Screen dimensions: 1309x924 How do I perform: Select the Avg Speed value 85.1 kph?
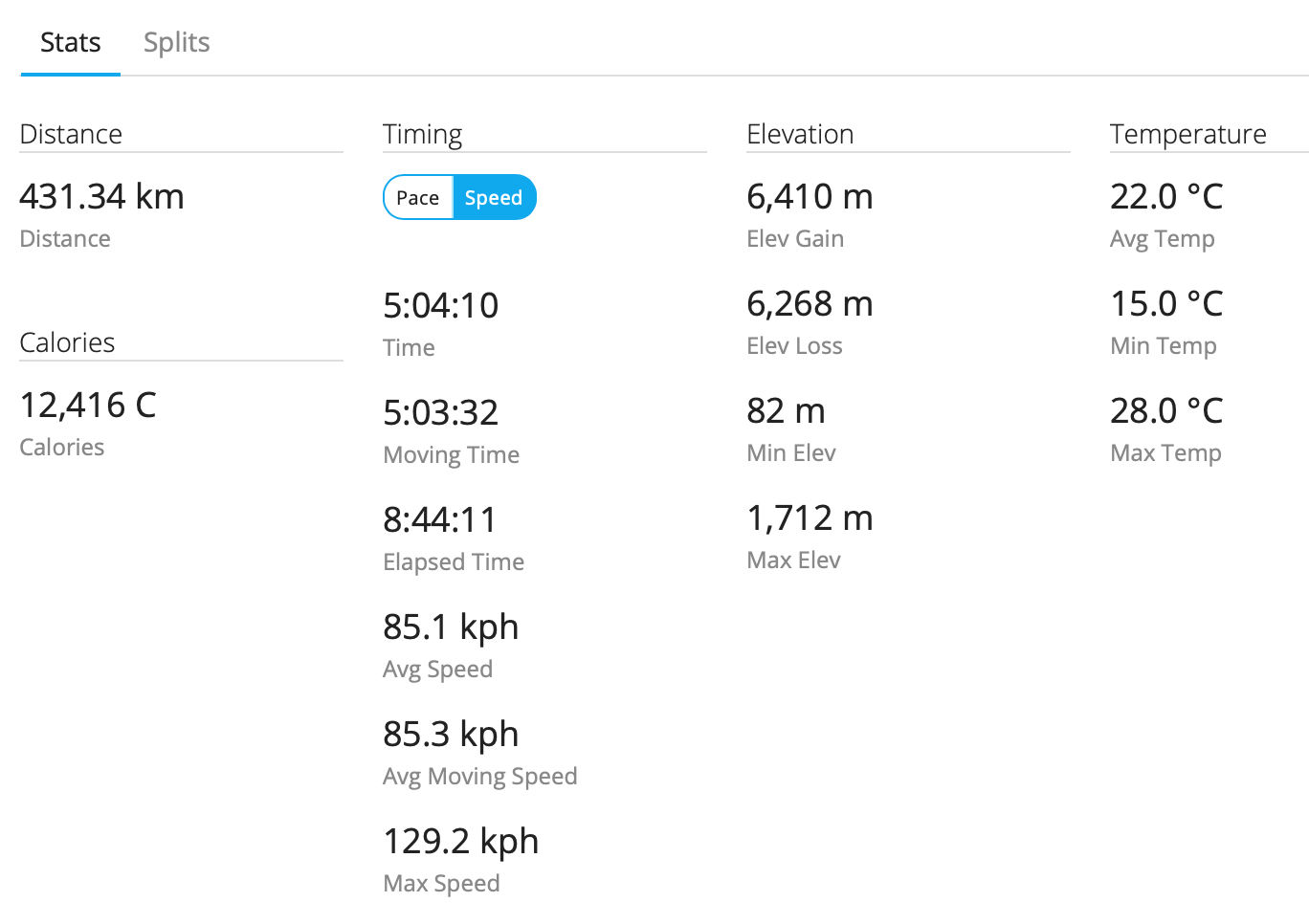(x=451, y=627)
